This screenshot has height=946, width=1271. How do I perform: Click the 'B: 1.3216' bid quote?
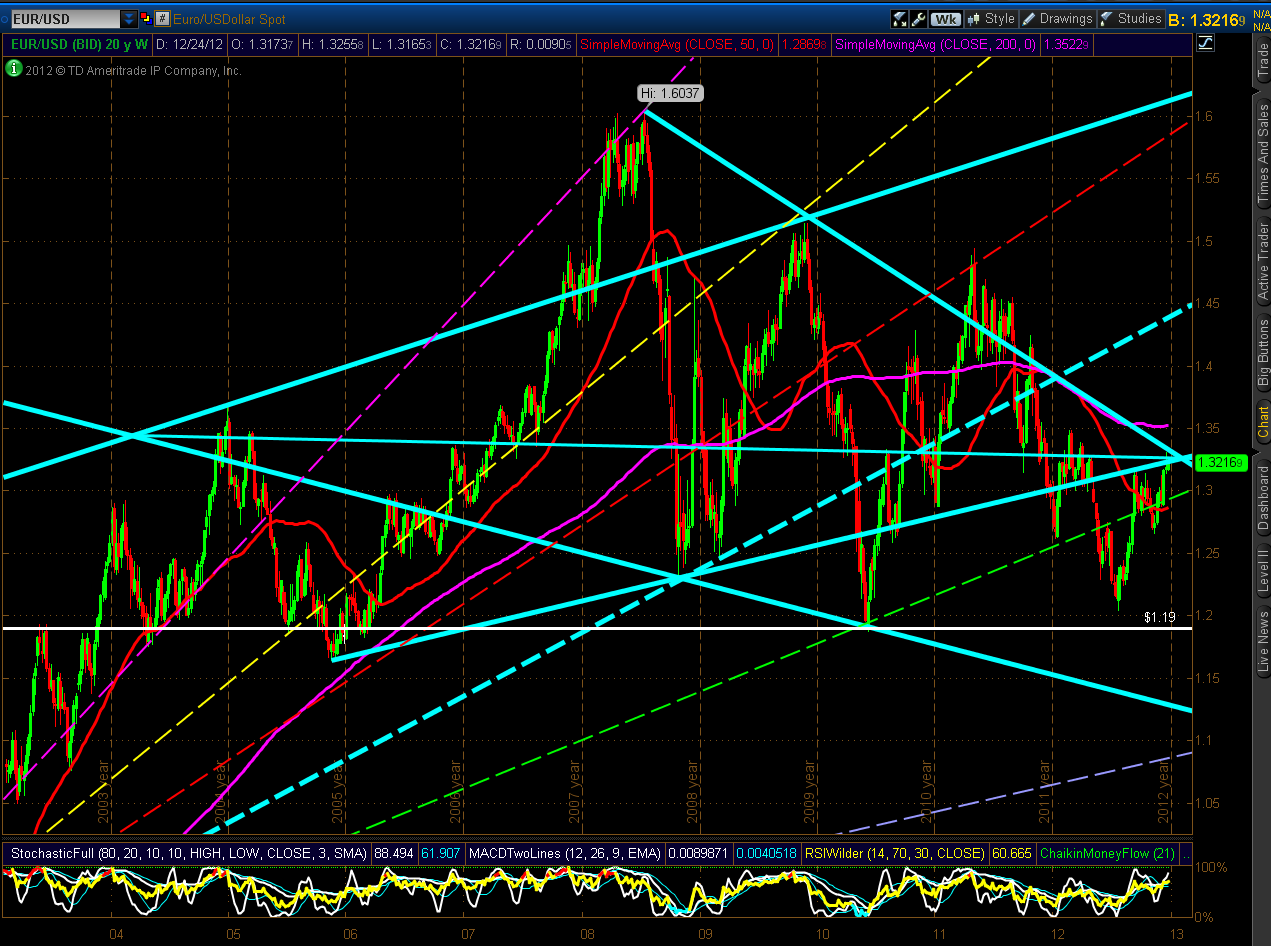1208,20
